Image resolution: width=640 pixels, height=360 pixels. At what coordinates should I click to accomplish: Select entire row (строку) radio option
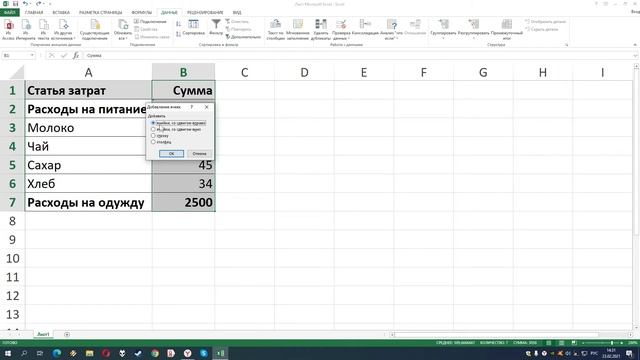(x=160, y=136)
